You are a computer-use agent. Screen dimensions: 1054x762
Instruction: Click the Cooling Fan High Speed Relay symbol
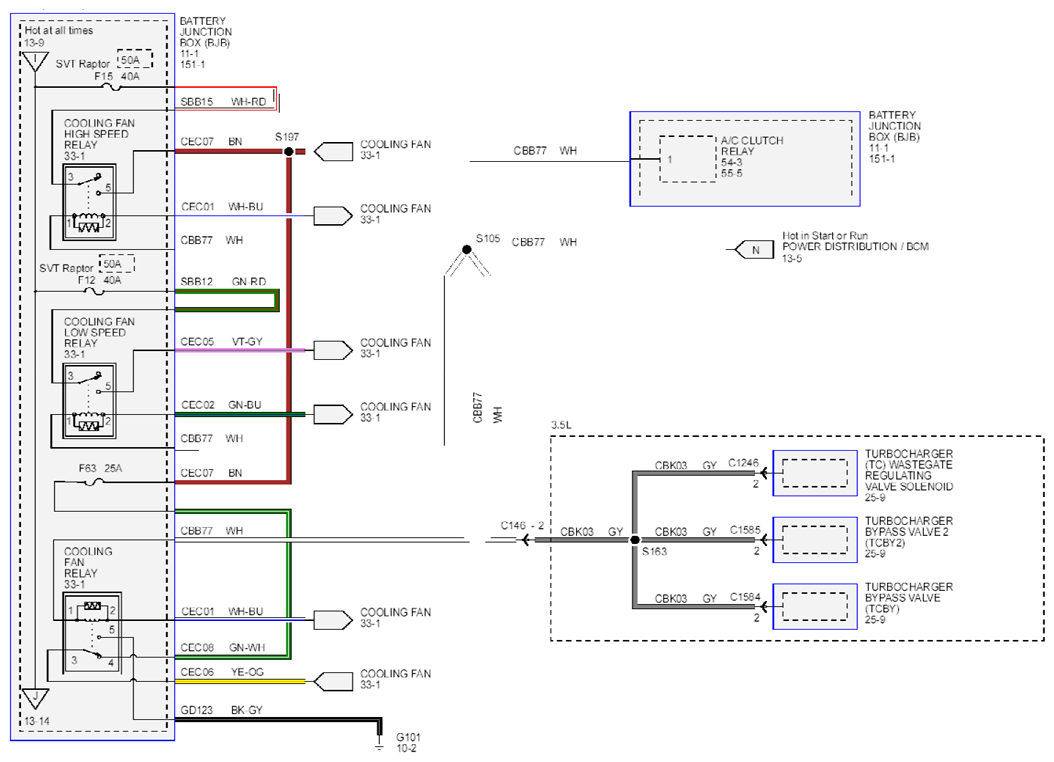pyautogui.click(x=89, y=202)
